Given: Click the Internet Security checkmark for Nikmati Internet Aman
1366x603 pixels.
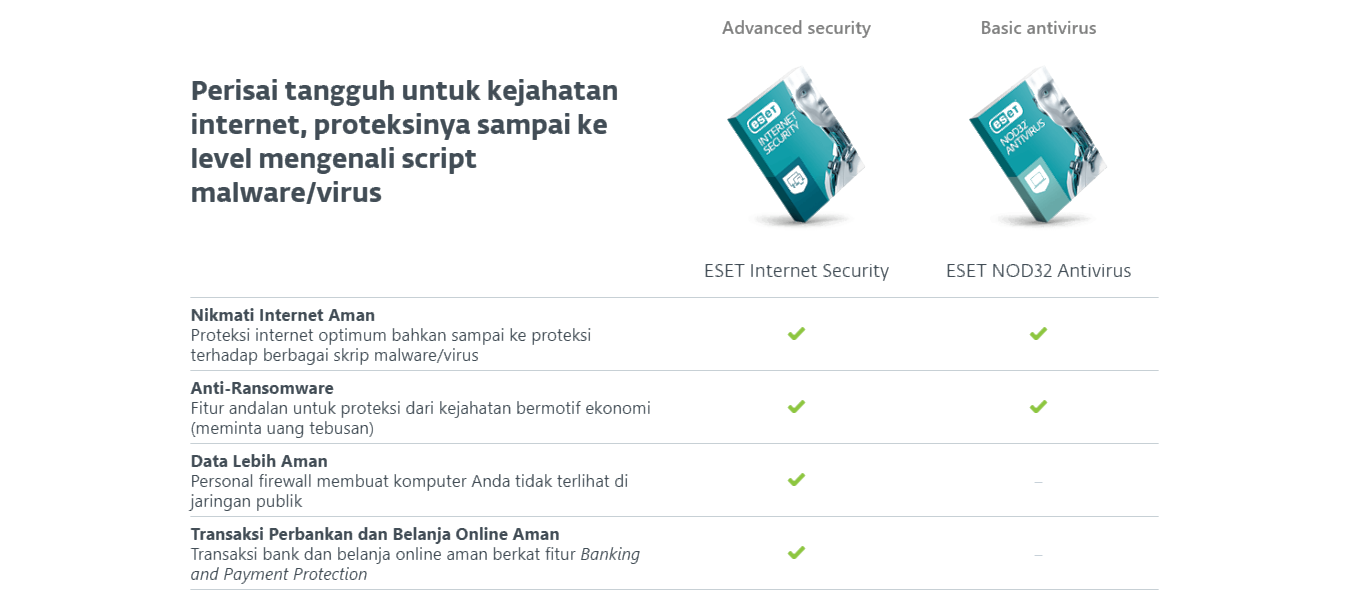Looking at the screenshot, I should [x=796, y=333].
